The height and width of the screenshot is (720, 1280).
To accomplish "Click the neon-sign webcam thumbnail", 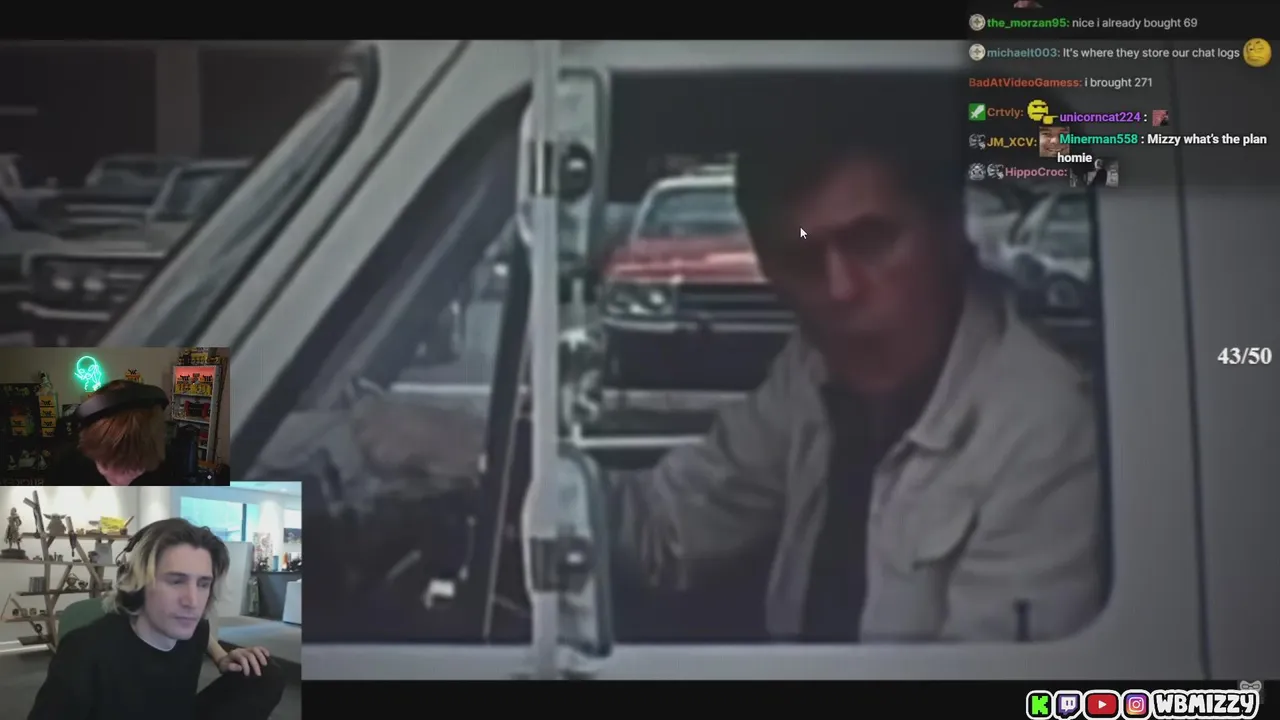I will 115,416.
